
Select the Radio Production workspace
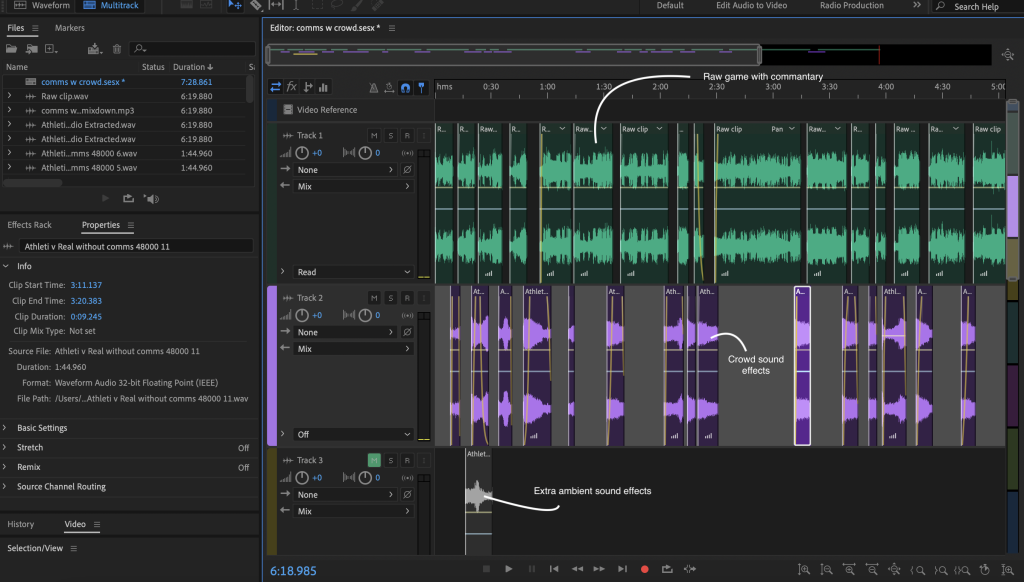[x=851, y=6]
